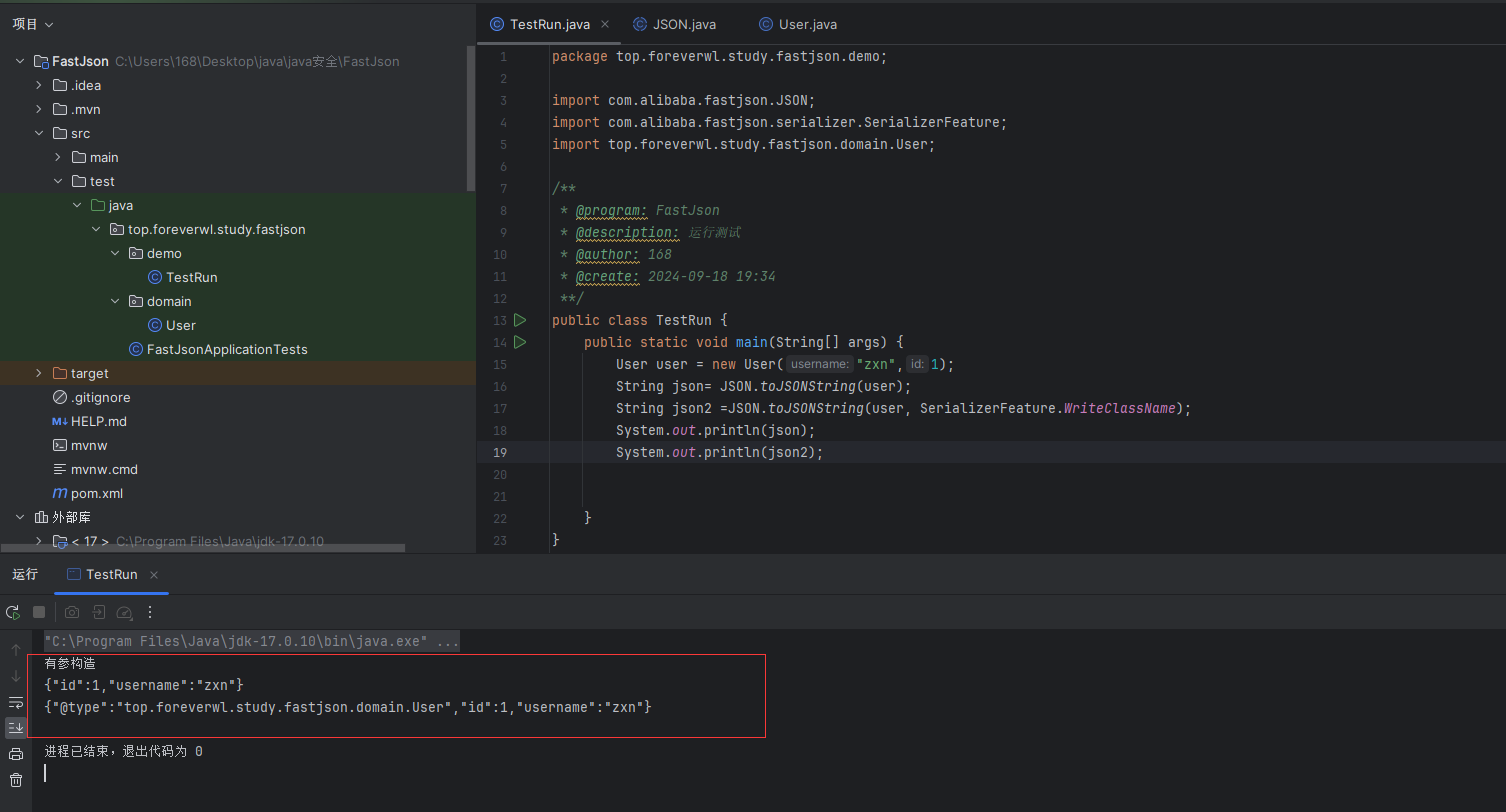
Task: Click line number 19 in the gutter
Action: [x=500, y=452]
